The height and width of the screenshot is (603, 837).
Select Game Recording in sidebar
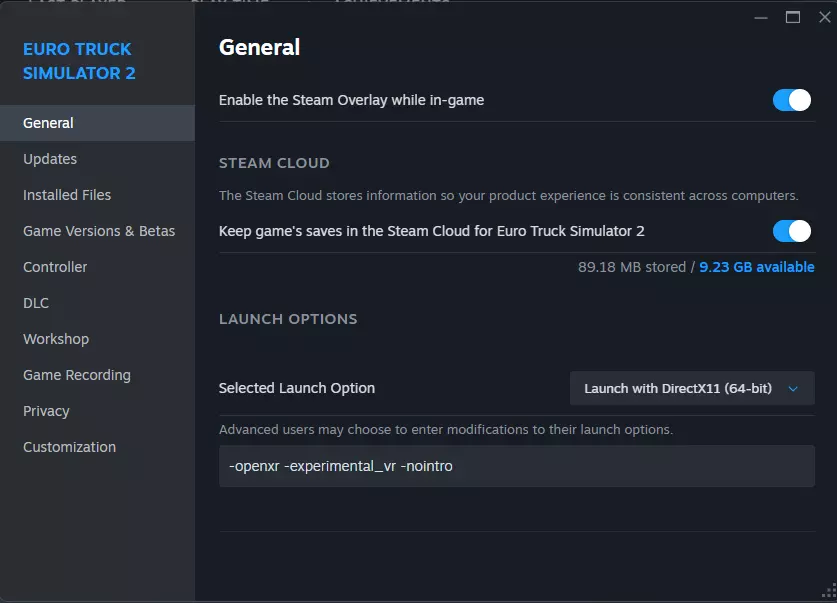pyautogui.click(x=97, y=375)
